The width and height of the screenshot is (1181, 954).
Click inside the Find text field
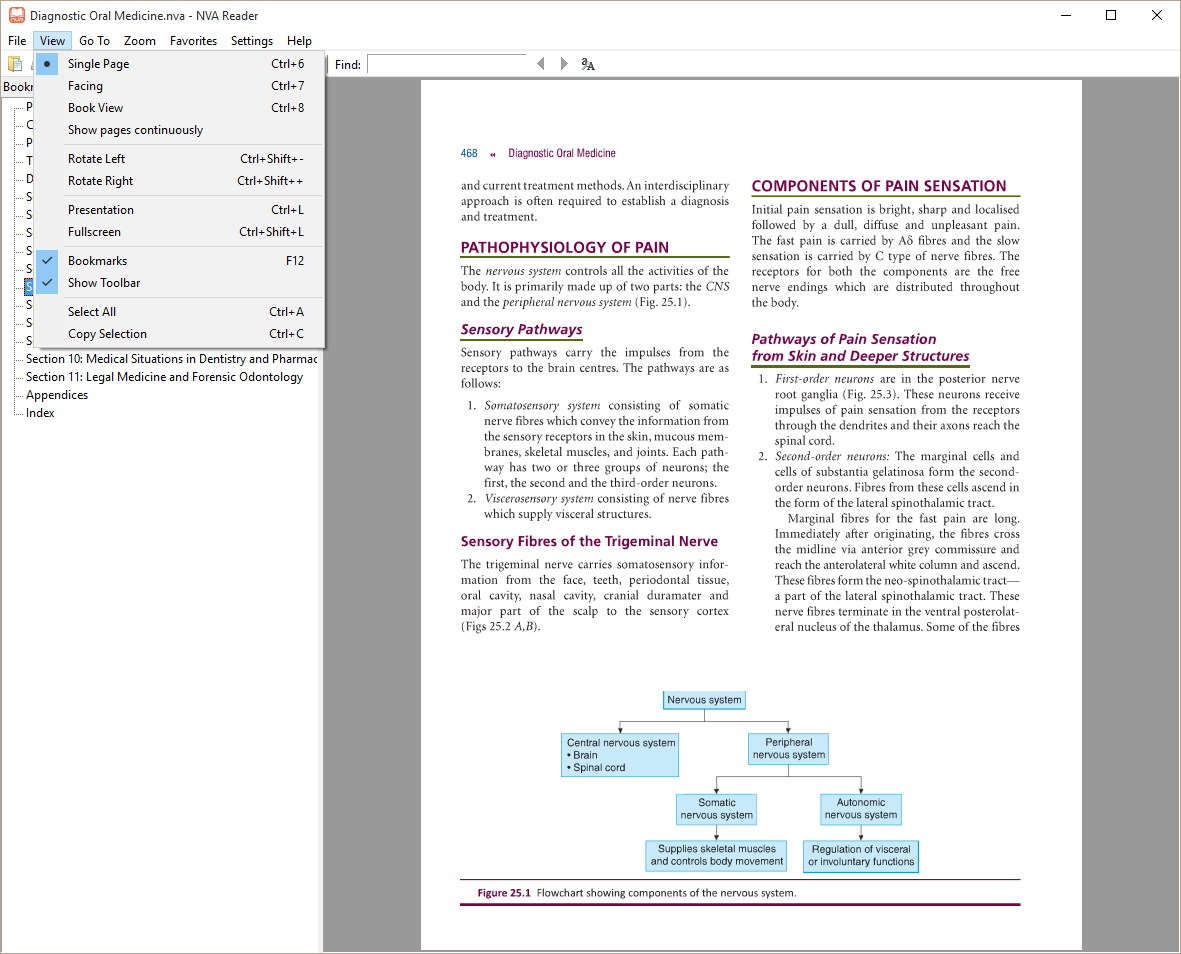[x=446, y=64]
